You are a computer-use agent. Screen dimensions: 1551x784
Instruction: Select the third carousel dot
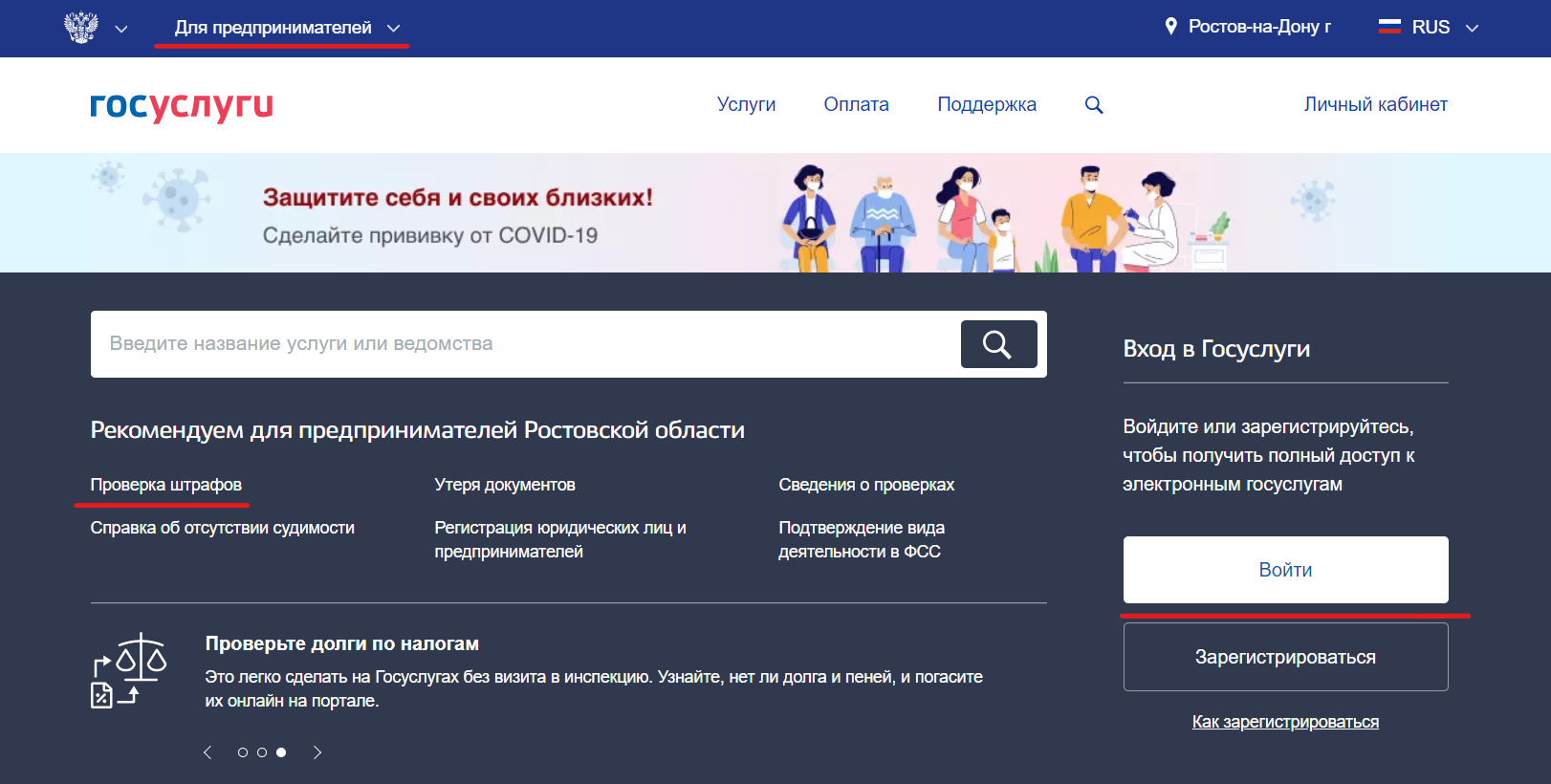[x=281, y=752]
